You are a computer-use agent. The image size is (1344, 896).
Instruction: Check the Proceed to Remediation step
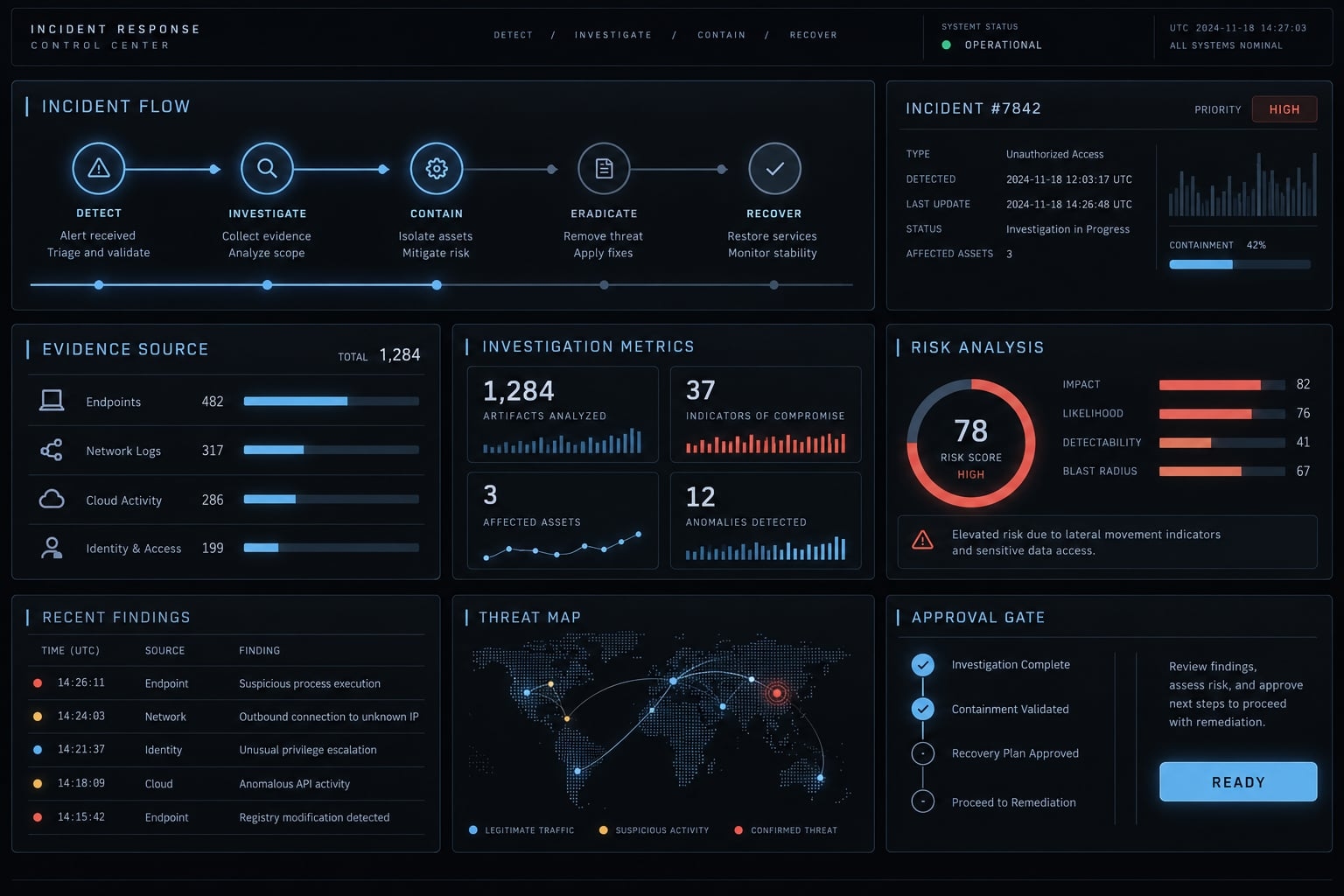click(922, 801)
